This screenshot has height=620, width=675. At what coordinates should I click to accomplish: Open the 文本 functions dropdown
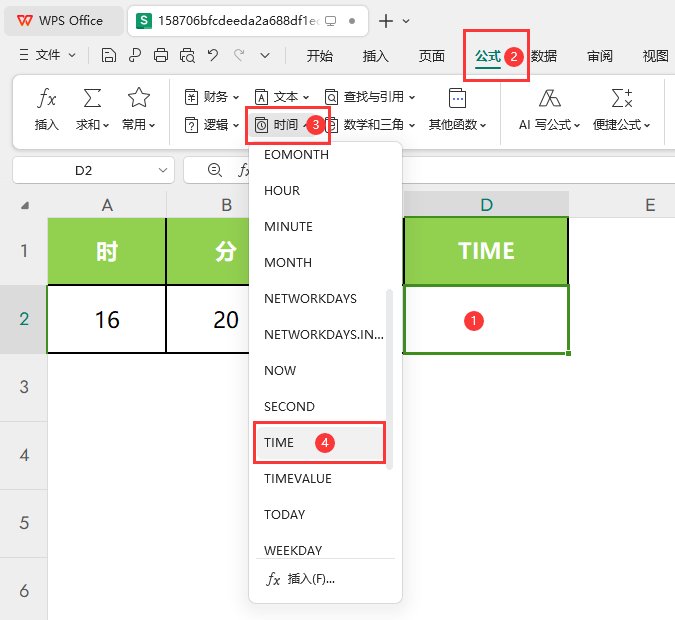click(x=282, y=97)
